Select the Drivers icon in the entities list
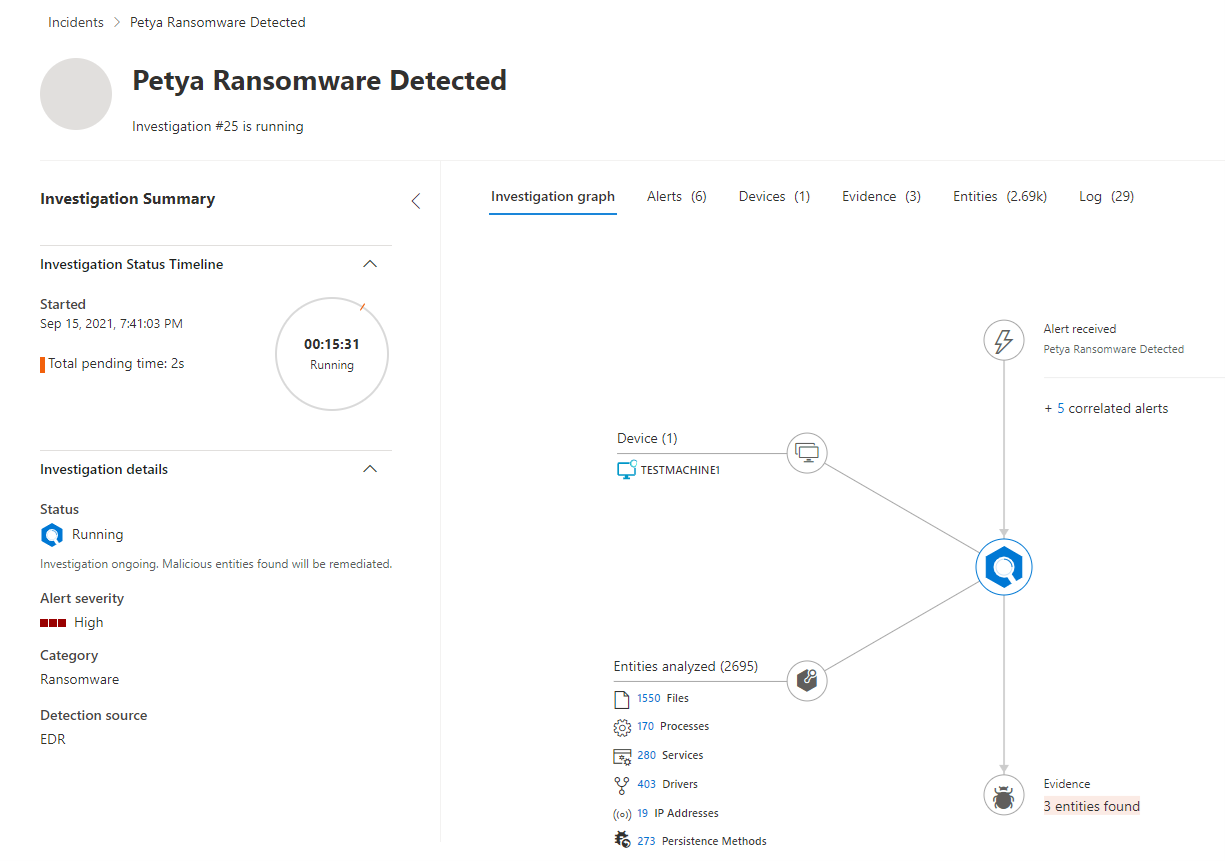1225x861 pixels. tap(622, 784)
